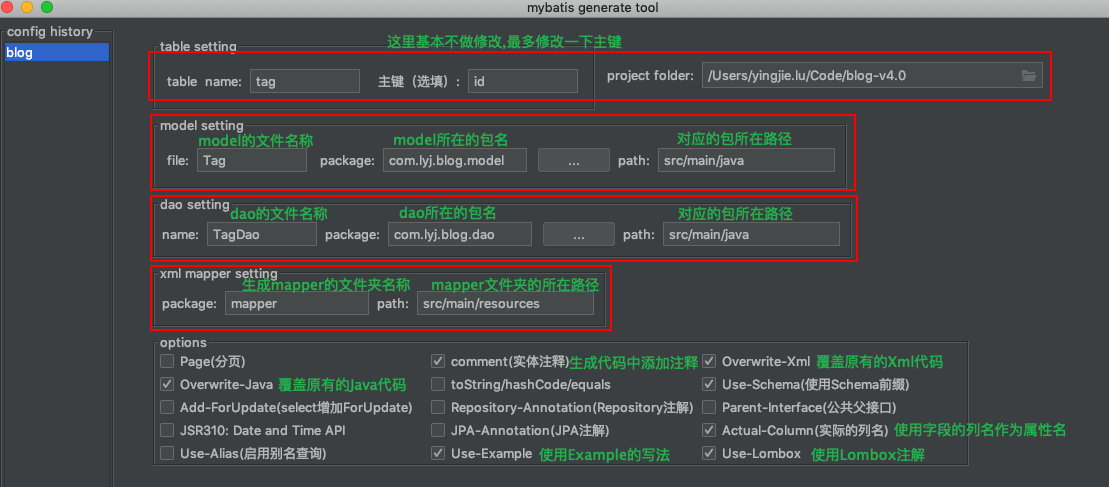The width and height of the screenshot is (1109, 487).
Task: Enable the JPA-Annotation checkbox
Action: [x=438, y=430]
